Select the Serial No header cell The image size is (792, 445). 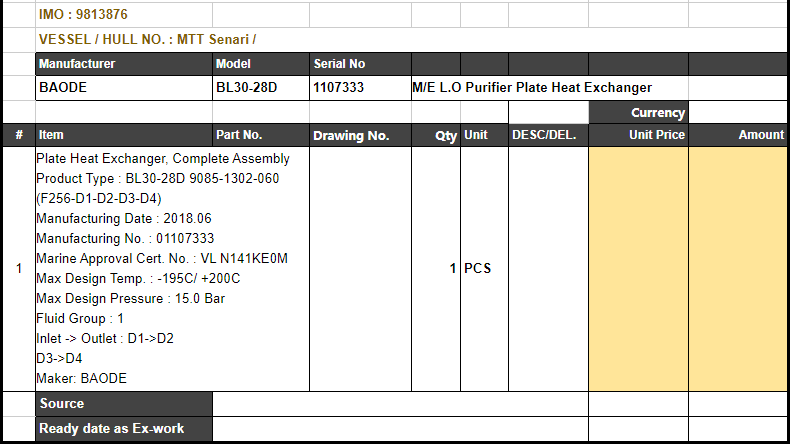pyautogui.click(x=360, y=64)
